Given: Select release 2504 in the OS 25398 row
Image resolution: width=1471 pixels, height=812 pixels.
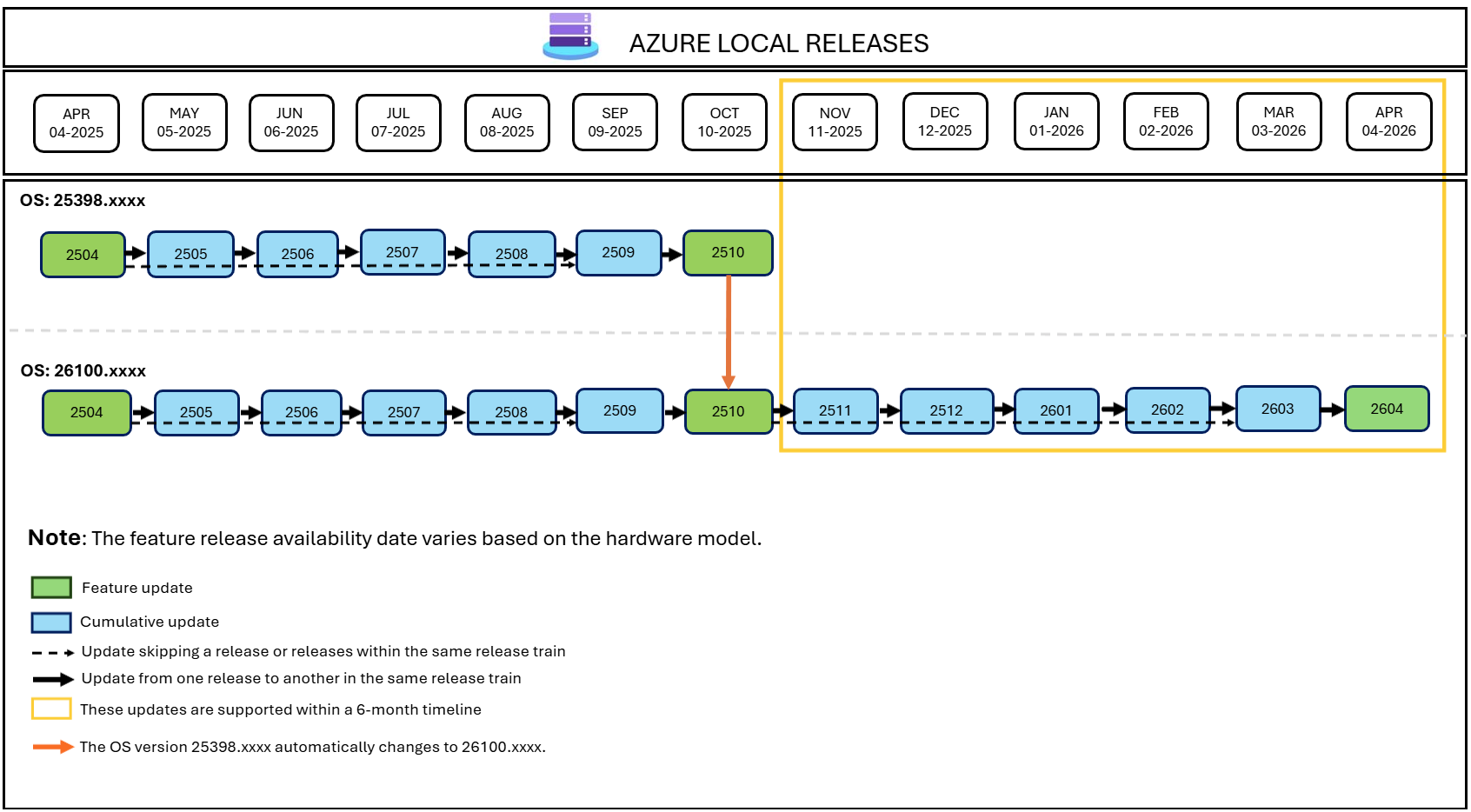Looking at the screenshot, I should 83,255.
